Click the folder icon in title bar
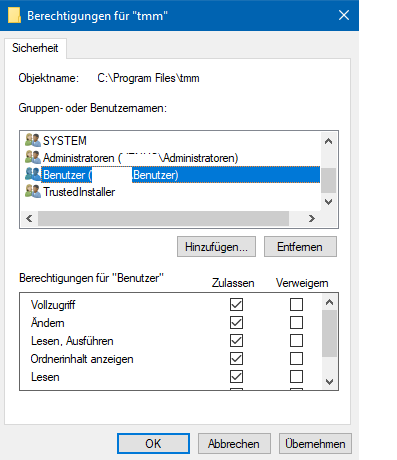The image size is (397, 460). coord(14,15)
